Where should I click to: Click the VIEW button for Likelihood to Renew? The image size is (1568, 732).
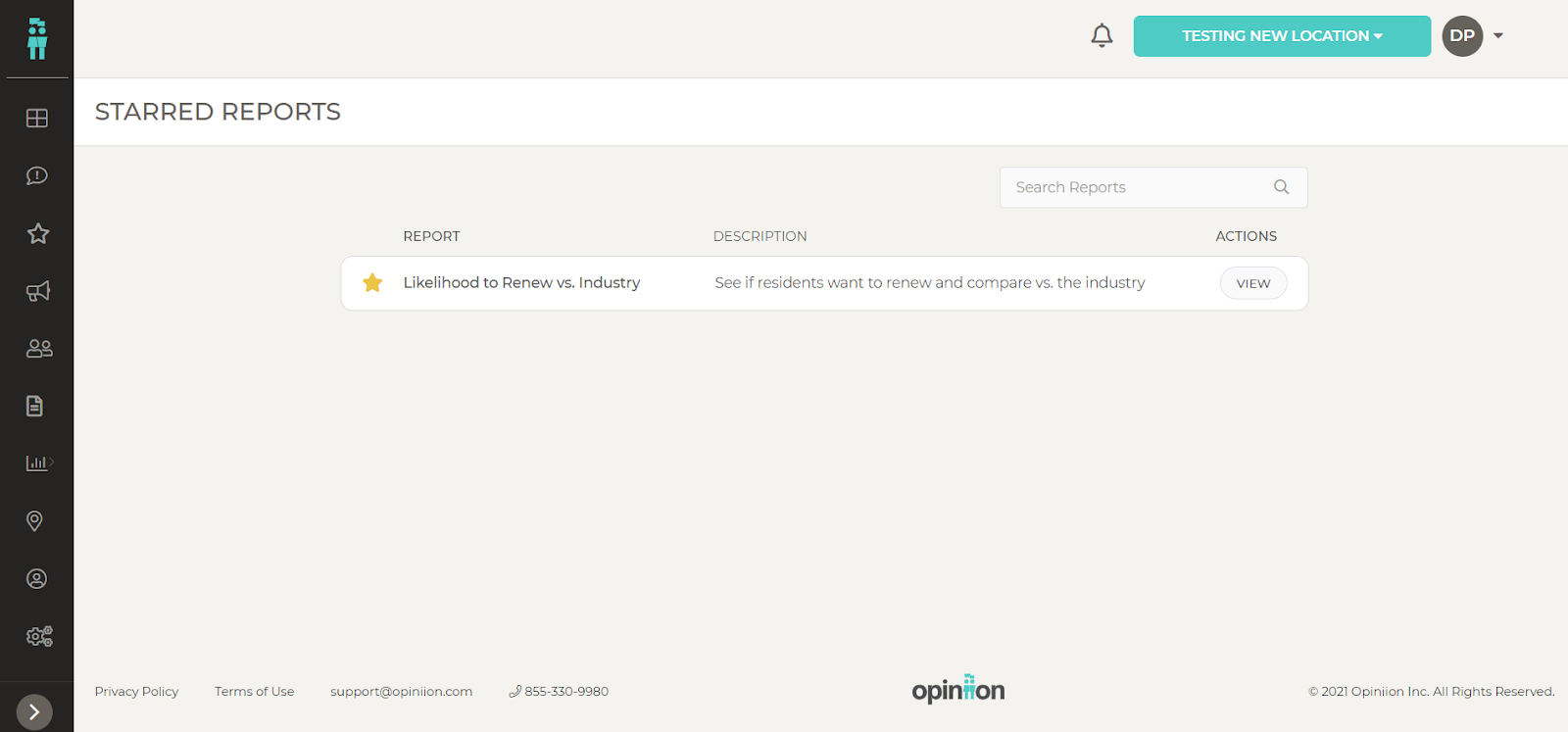1253,283
